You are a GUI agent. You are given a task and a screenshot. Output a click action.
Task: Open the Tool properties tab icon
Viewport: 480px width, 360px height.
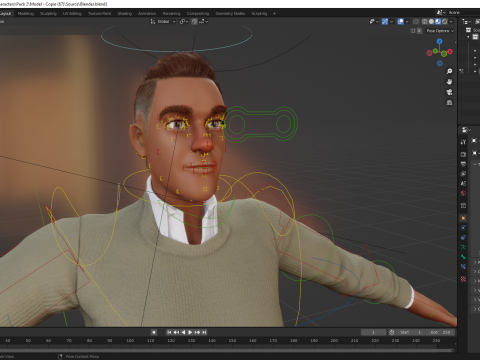coord(463,142)
